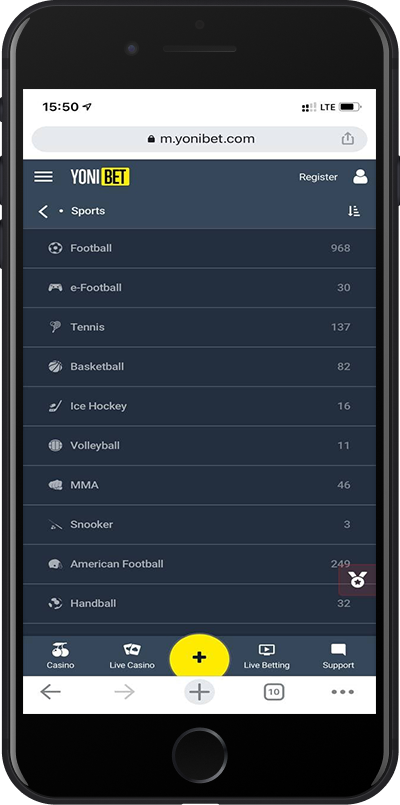Tap the yellow plus button
The image size is (400, 805).
coord(199,657)
